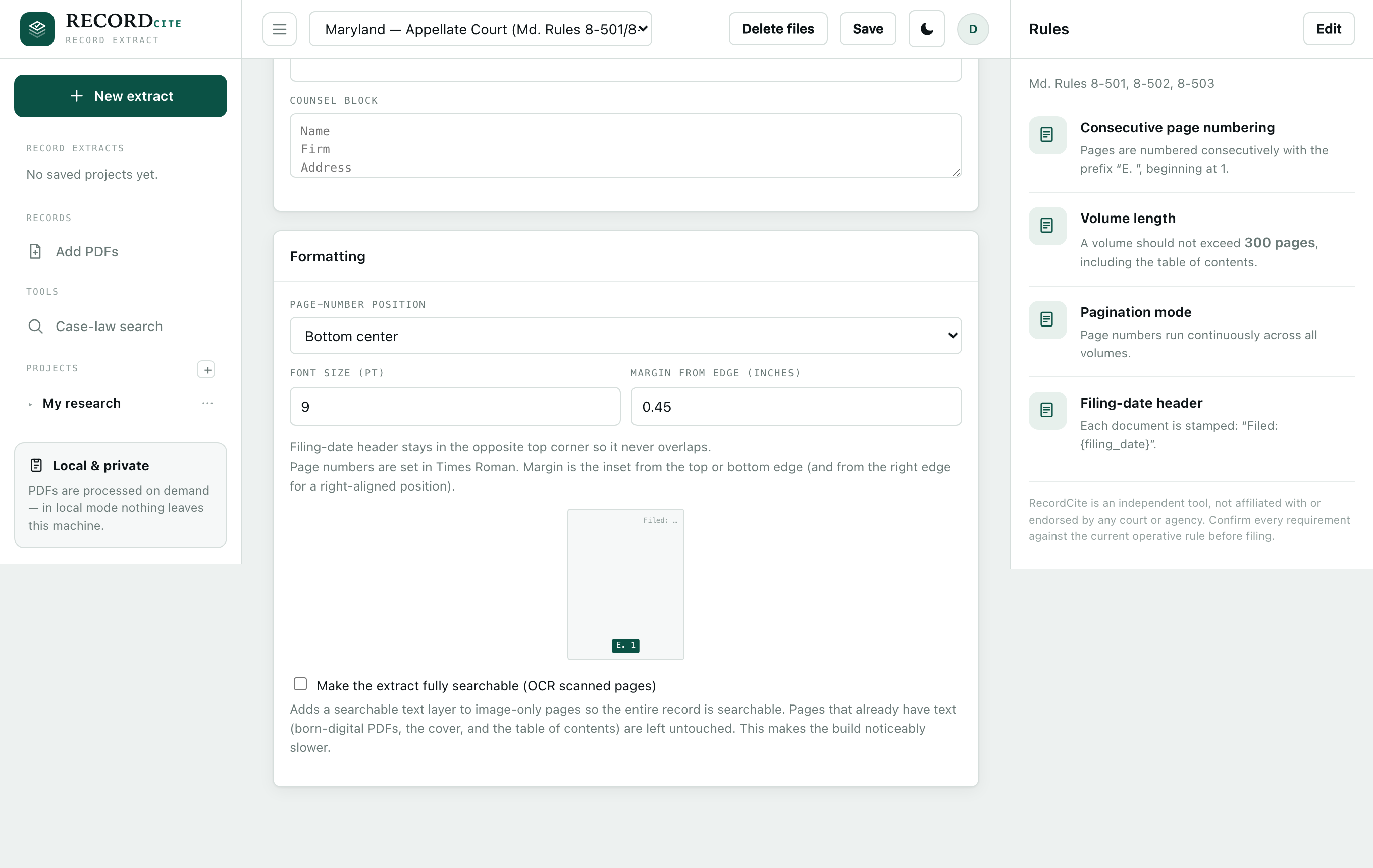1373x868 pixels.
Task: Click the Counsel block textarea
Action: [x=625, y=145]
